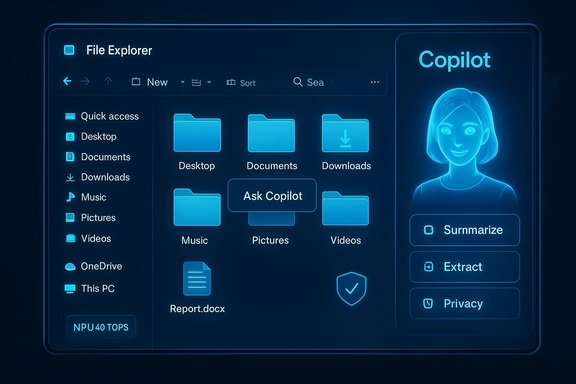Choose Ask Copilot from the popup
Viewport: 576px width, 384px height.
coord(272,195)
